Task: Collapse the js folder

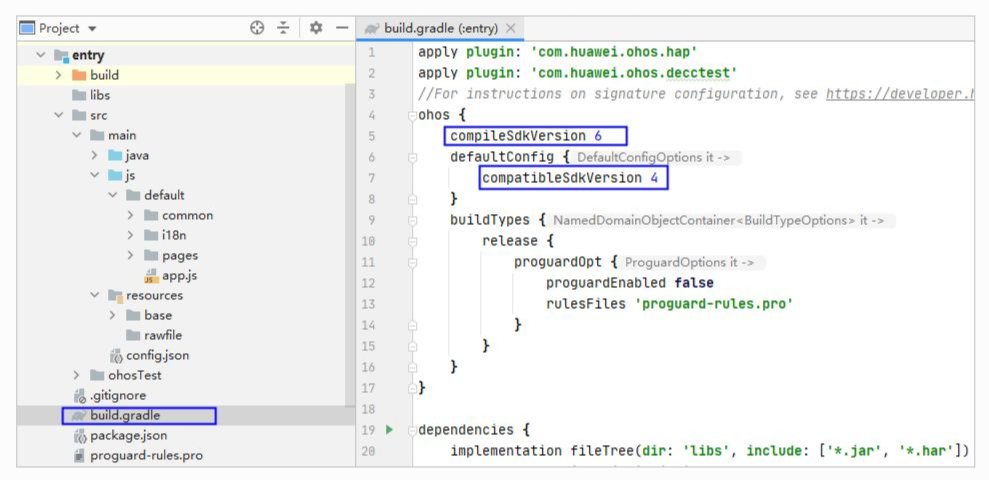Action: pos(95,175)
